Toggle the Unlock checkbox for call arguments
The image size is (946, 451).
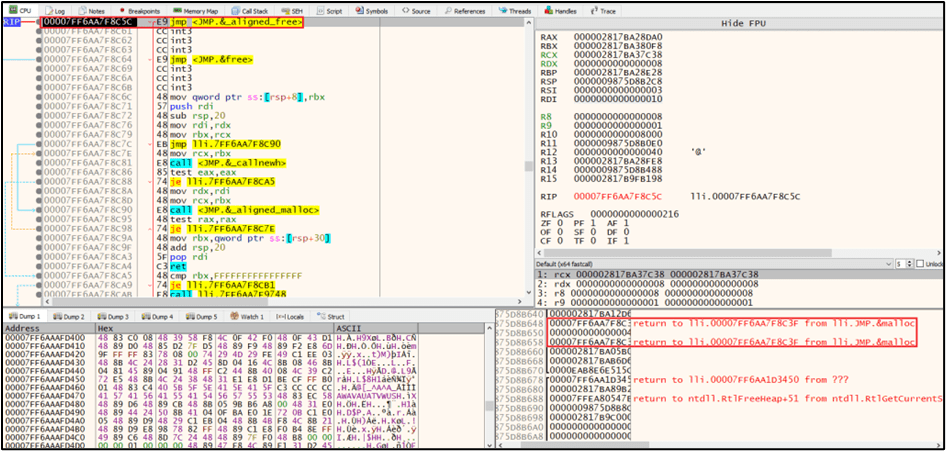[919, 263]
